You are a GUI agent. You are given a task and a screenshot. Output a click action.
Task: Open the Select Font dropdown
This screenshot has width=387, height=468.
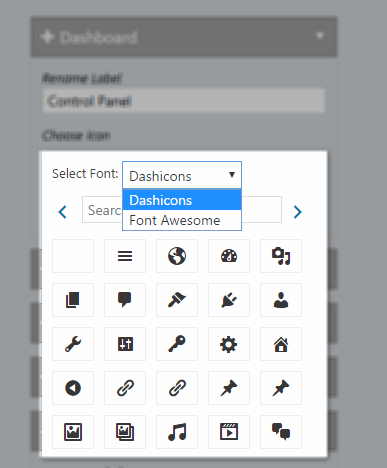182,175
